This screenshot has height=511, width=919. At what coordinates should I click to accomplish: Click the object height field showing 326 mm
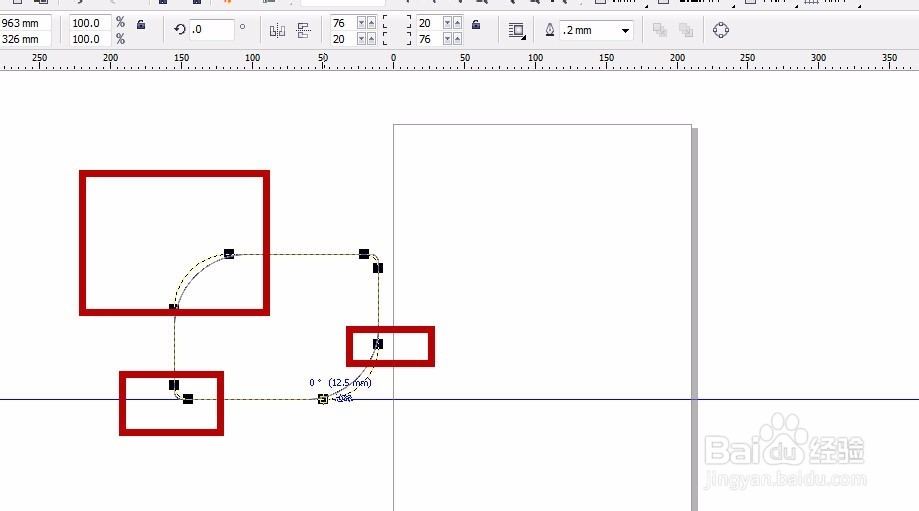point(25,39)
